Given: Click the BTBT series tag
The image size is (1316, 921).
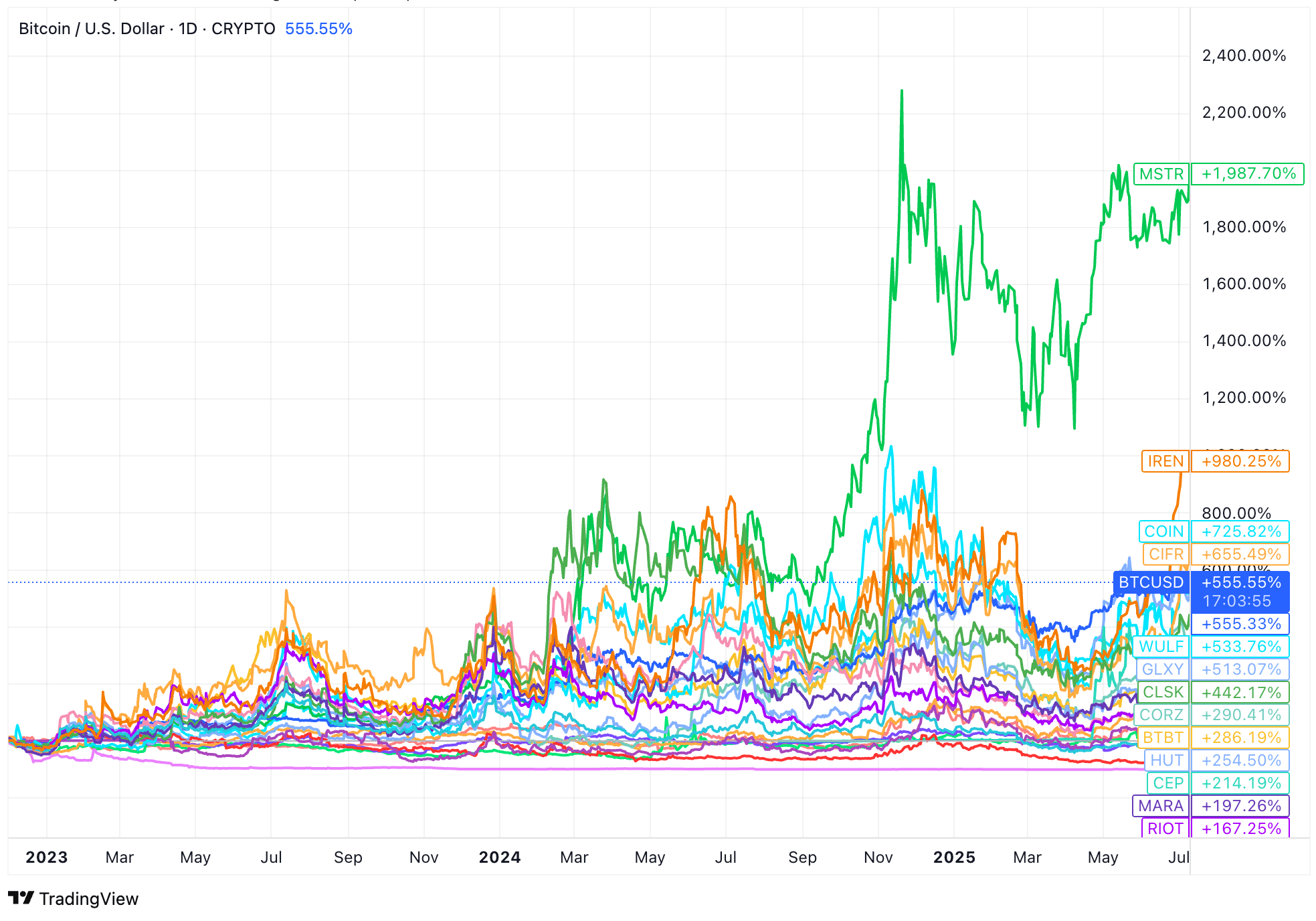Looking at the screenshot, I should (1163, 738).
